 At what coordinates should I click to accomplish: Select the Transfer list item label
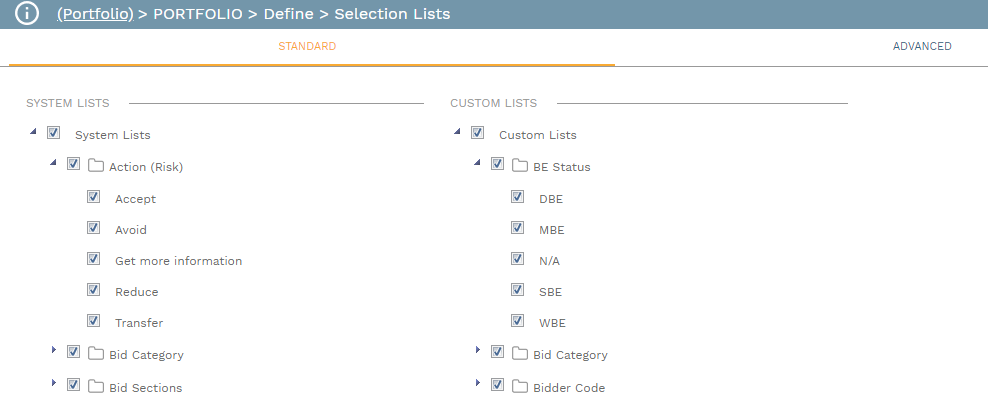click(139, 323)
